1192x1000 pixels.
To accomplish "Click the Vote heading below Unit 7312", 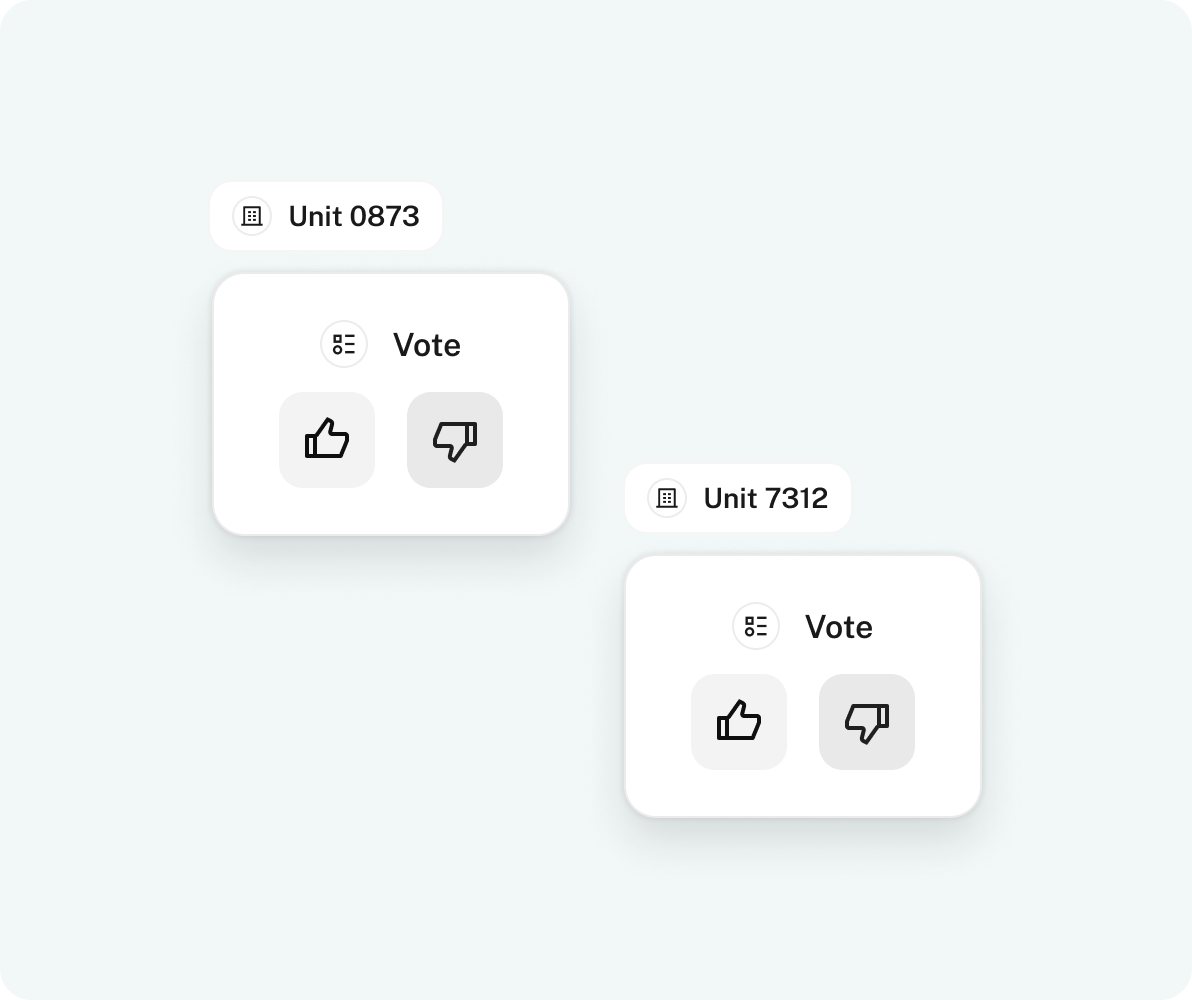I will [x=839, y=627].
